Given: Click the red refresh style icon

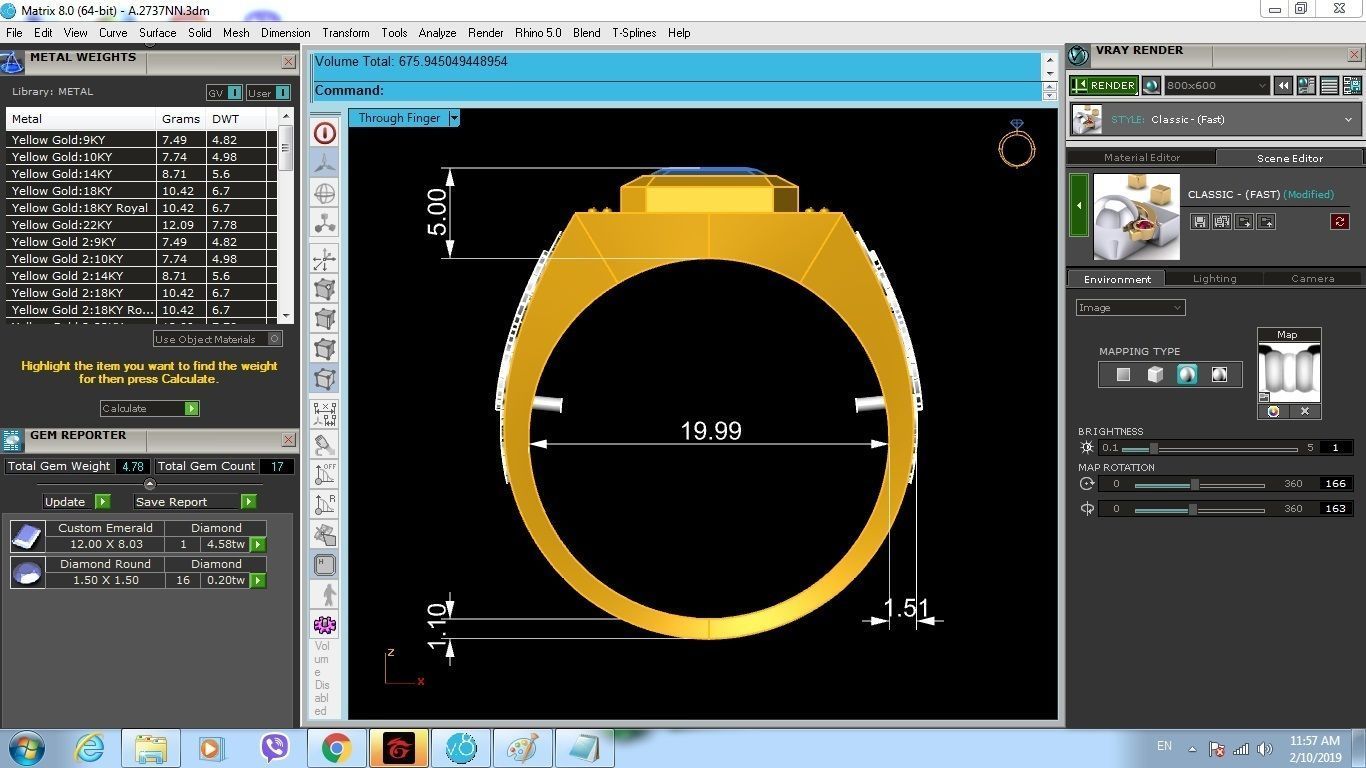Looking at the screenshot, I should [x=1340, y=222].
